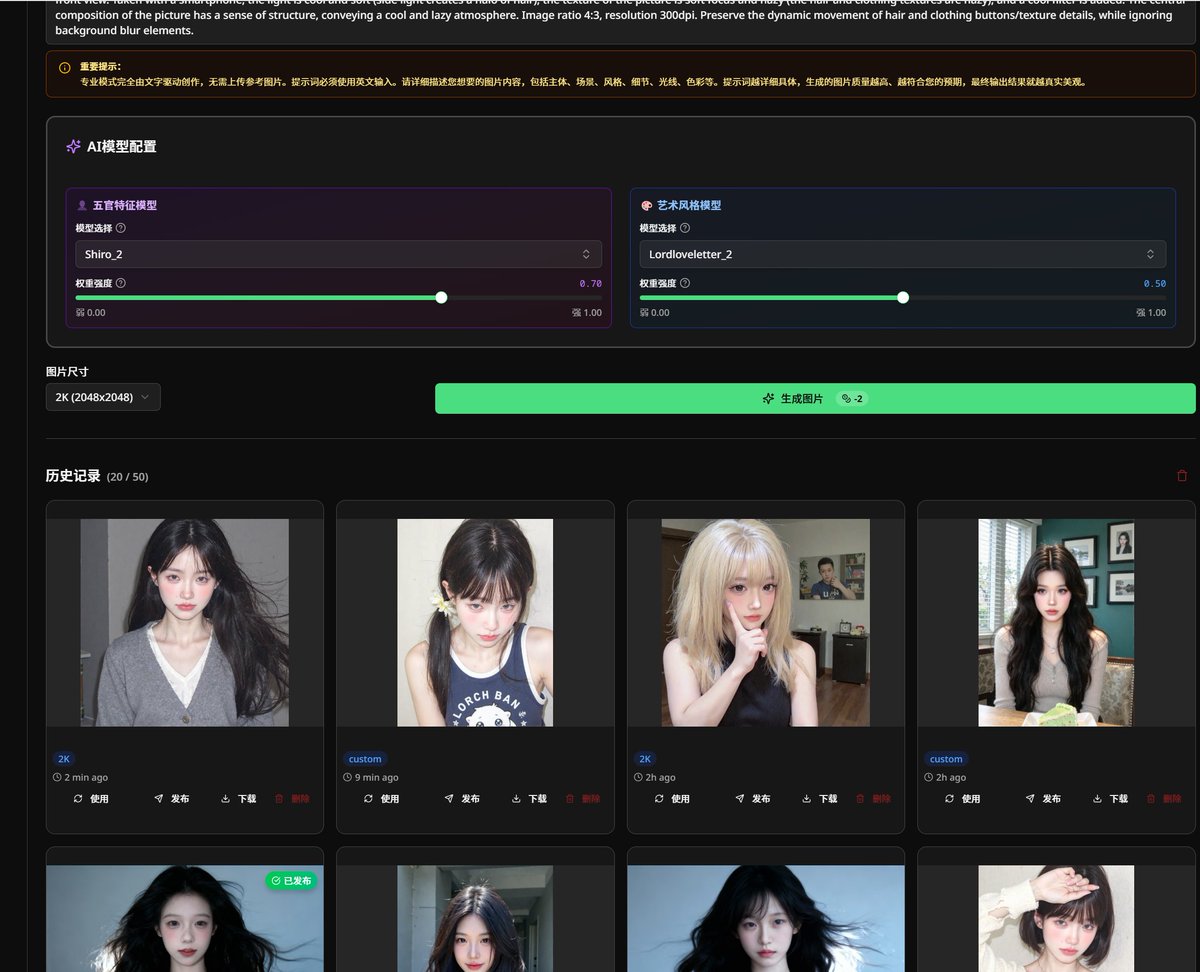Viewport: 1200px width, 972px height.
Task: Click the 五官特征模型 panel title
Action: point(125,205)
